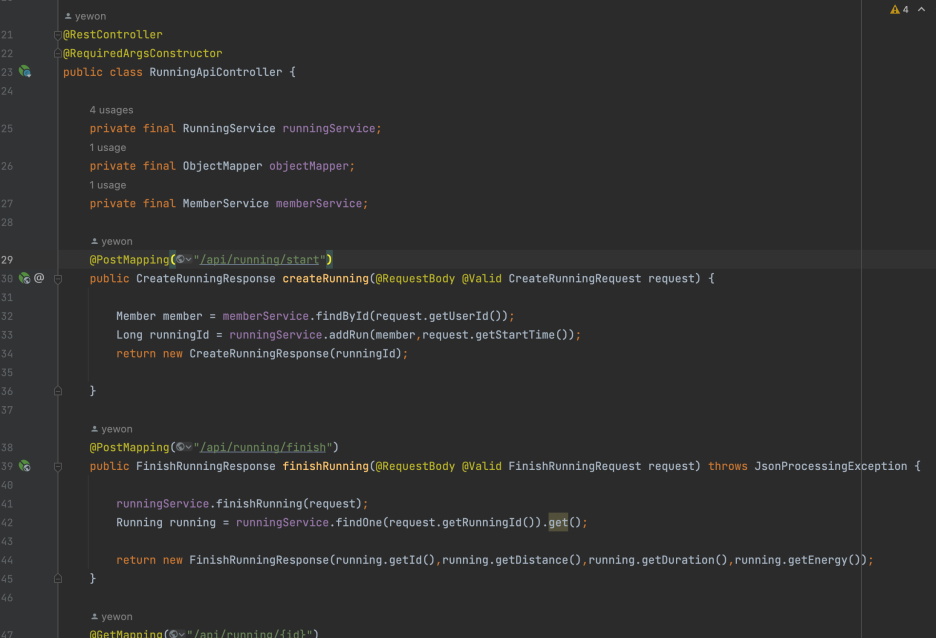Toggle the fold marker at @RequiredArgsConstructor
The image size is (936, 638).
(x=58, y=54)
